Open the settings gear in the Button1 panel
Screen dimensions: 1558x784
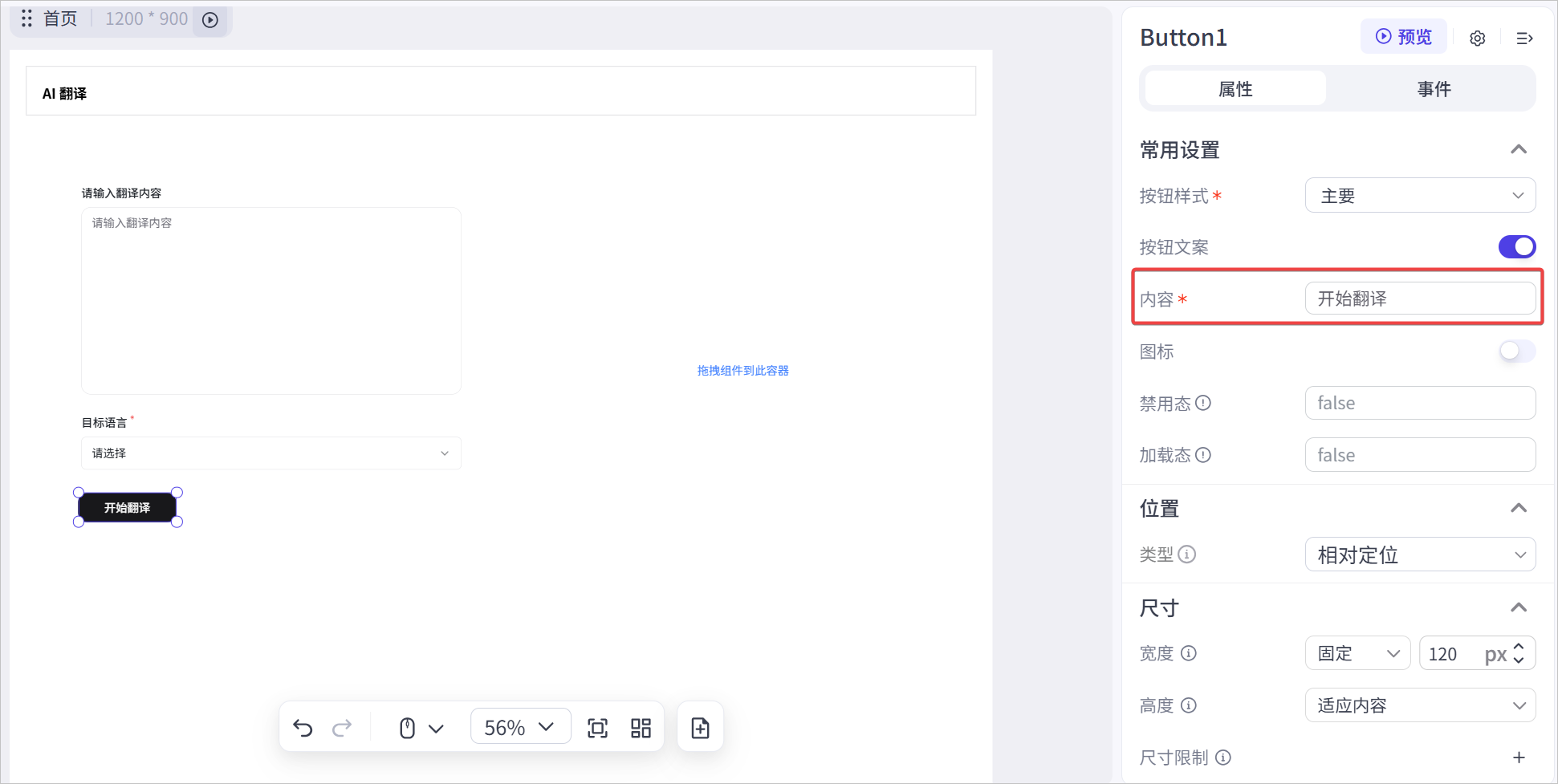[x=1478, y=38]
